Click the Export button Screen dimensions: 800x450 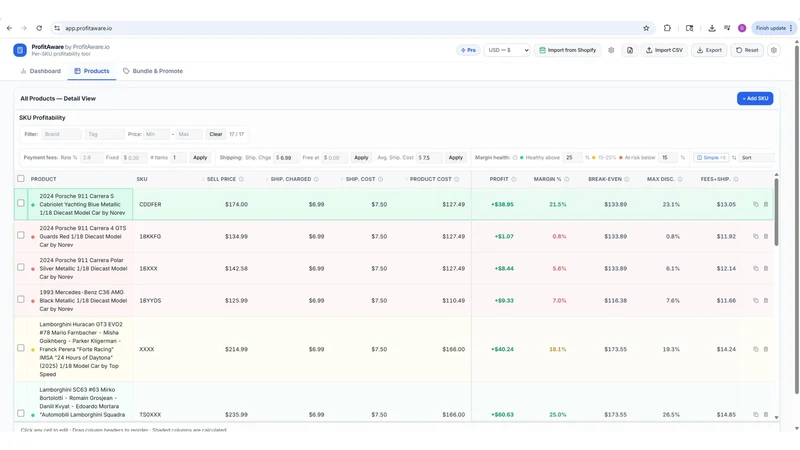coord(709,50)
